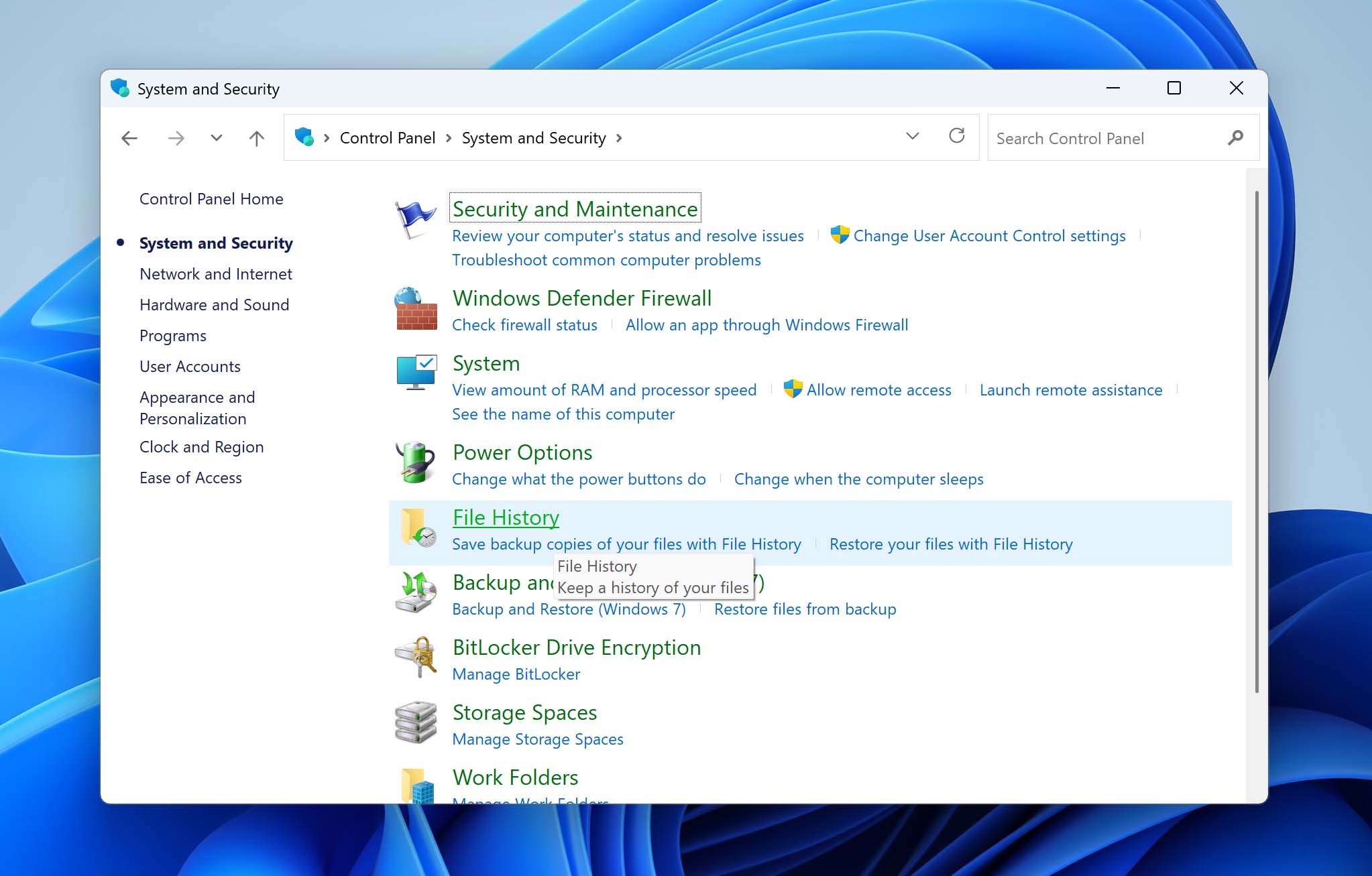Click the Storage Spaces stacked drives icon
1372x876 pixels.
coord(416,722)
